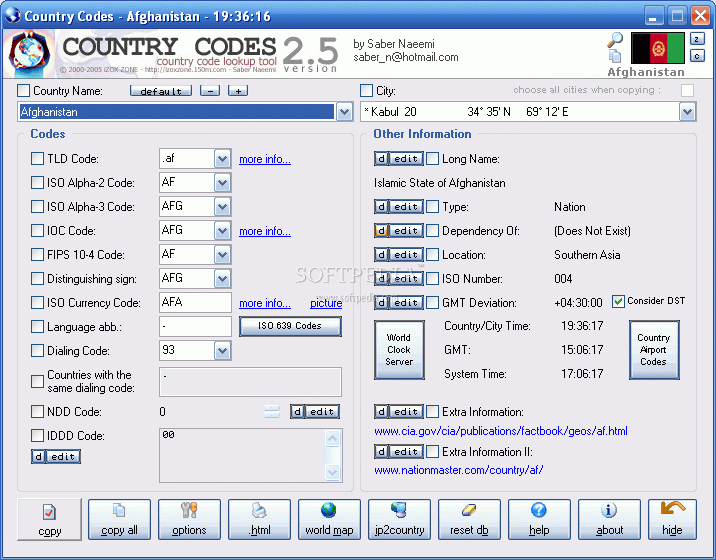Image resolution: width=716 pixels, height=560 pixels.
Task: Click the default button
Action: pos(161,91)
